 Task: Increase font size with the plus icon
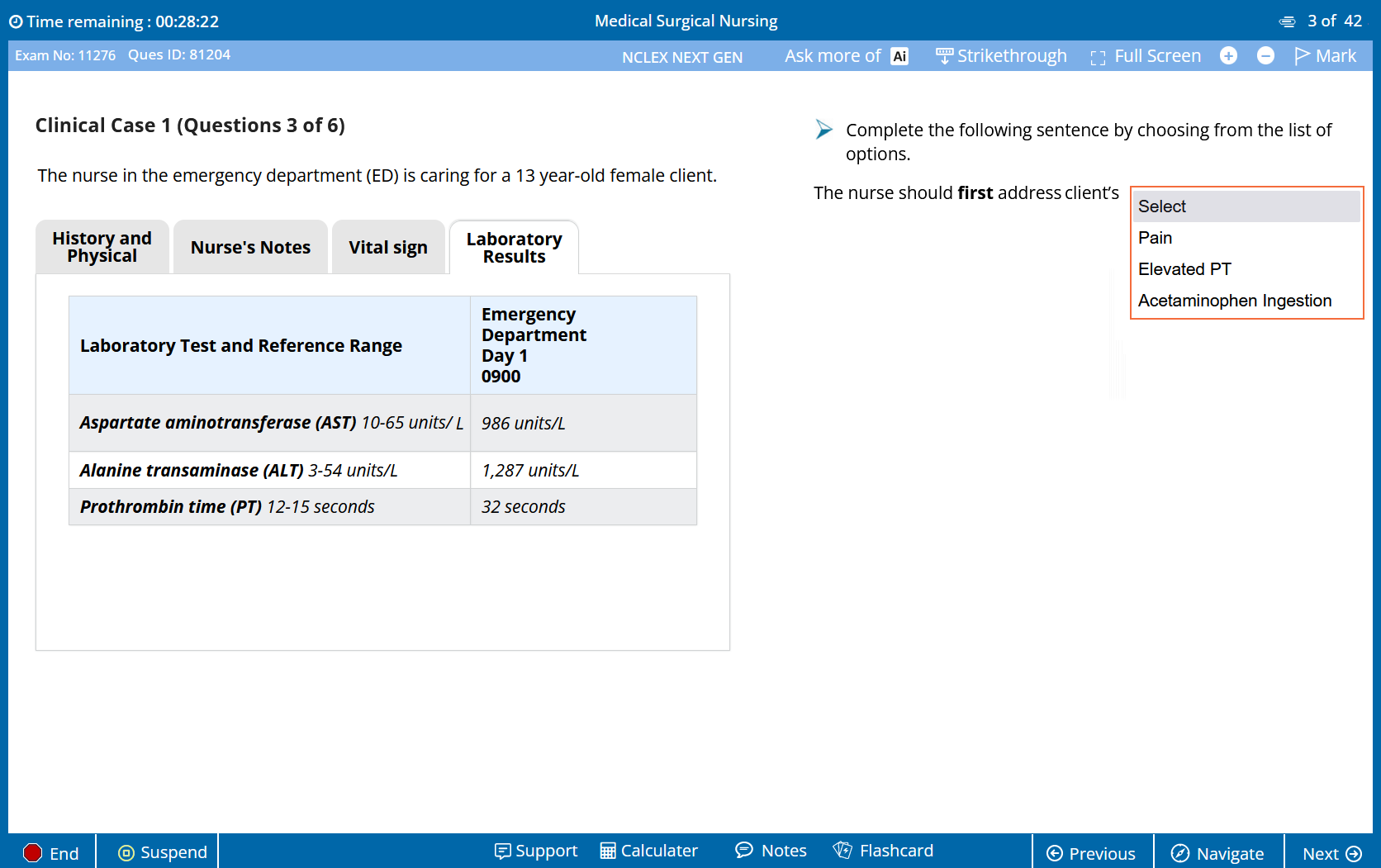pos(1228,56)
